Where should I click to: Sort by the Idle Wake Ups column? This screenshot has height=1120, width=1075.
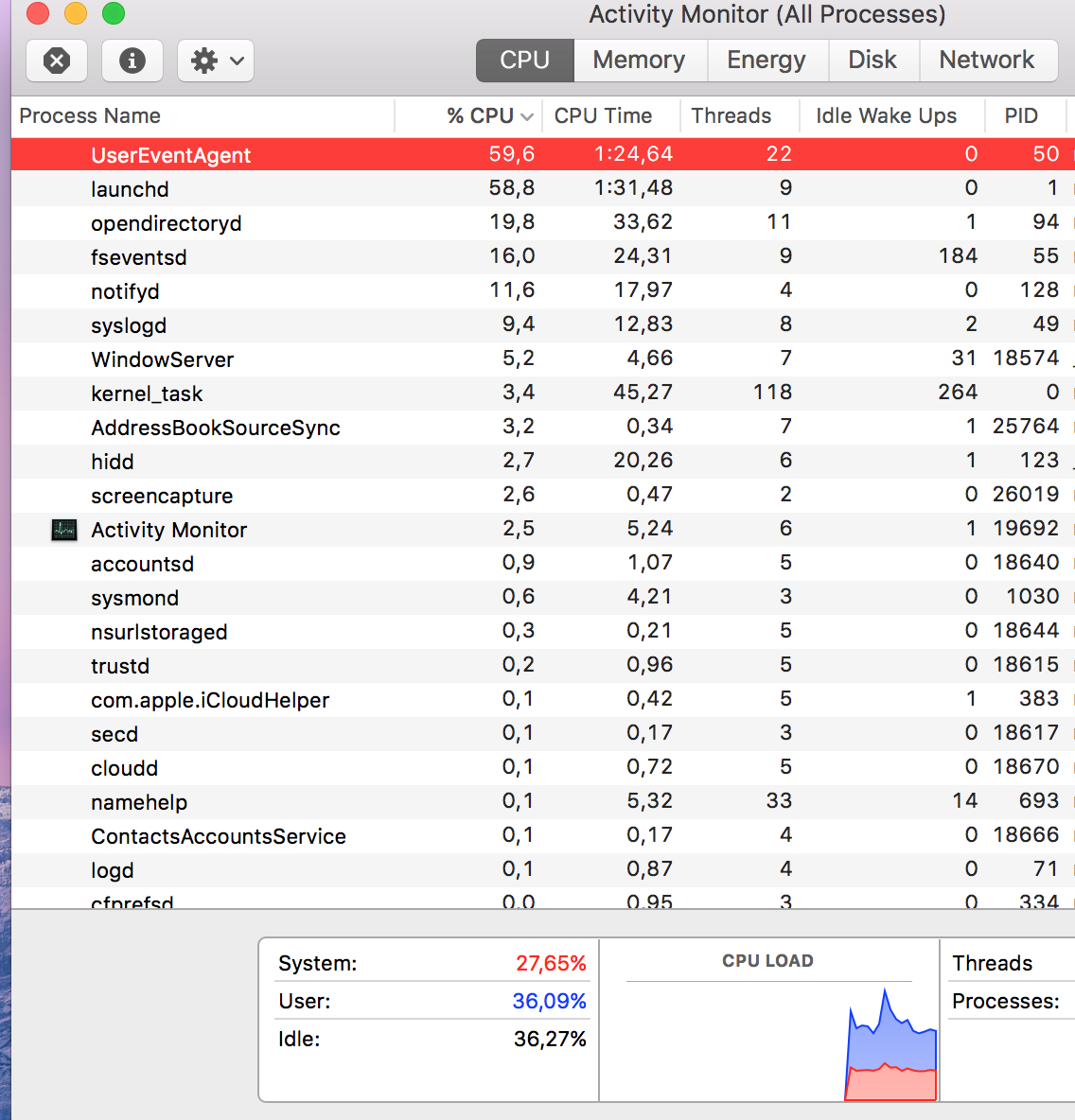(891, 115)
